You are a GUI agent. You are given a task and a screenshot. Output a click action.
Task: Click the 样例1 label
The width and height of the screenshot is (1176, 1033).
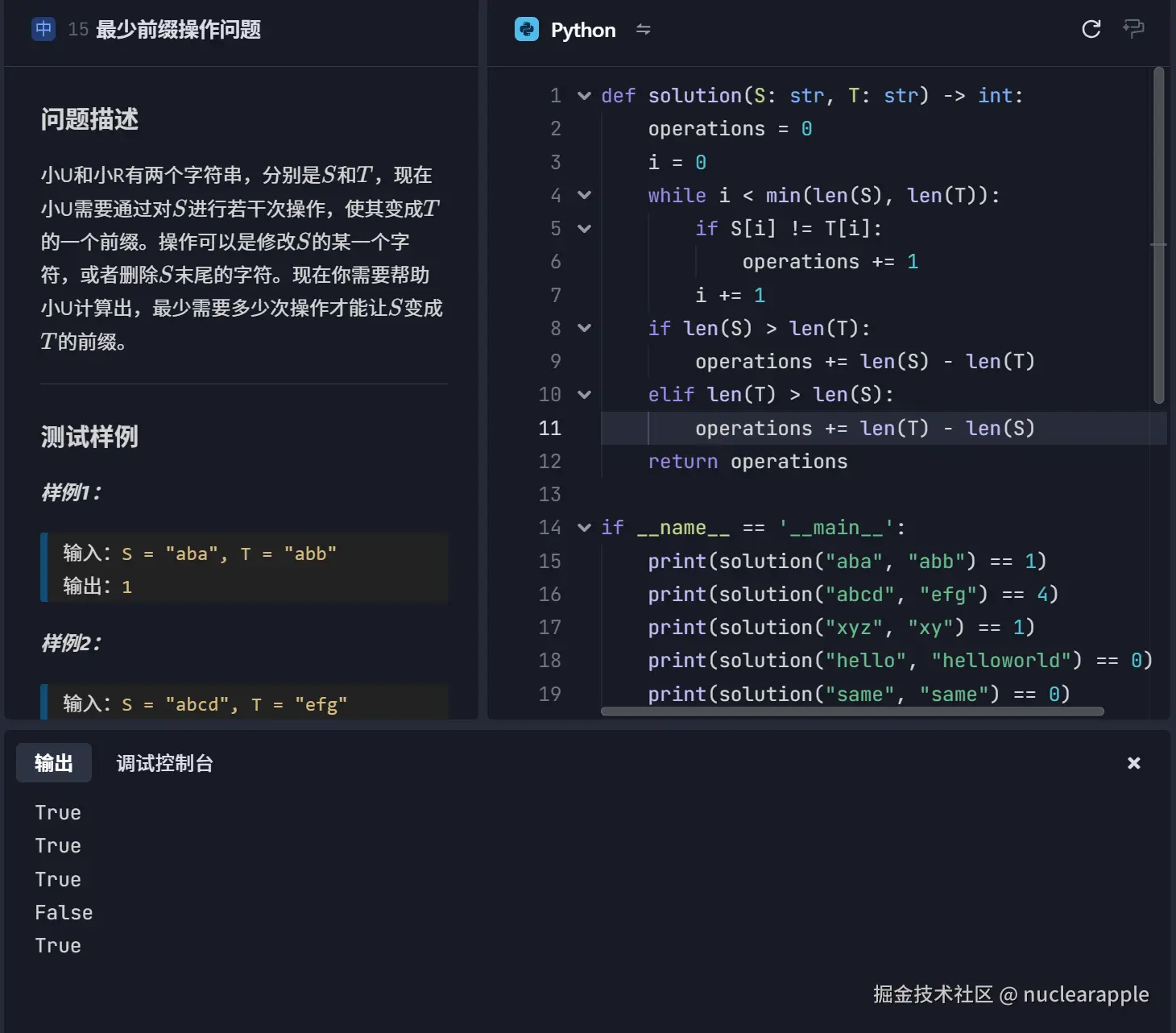(x=71, y=492)
